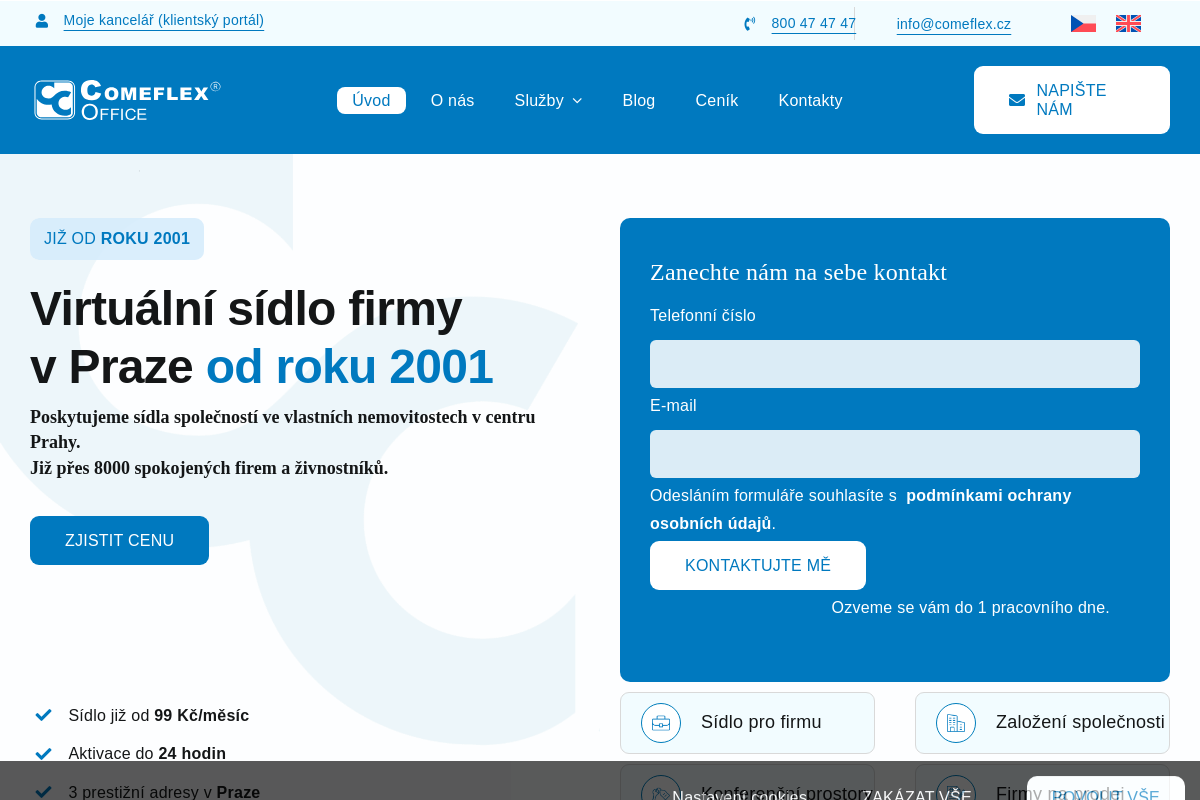1200x800 pixels.
Task: Go to the Ceník menu item
Action: (717, 100)
